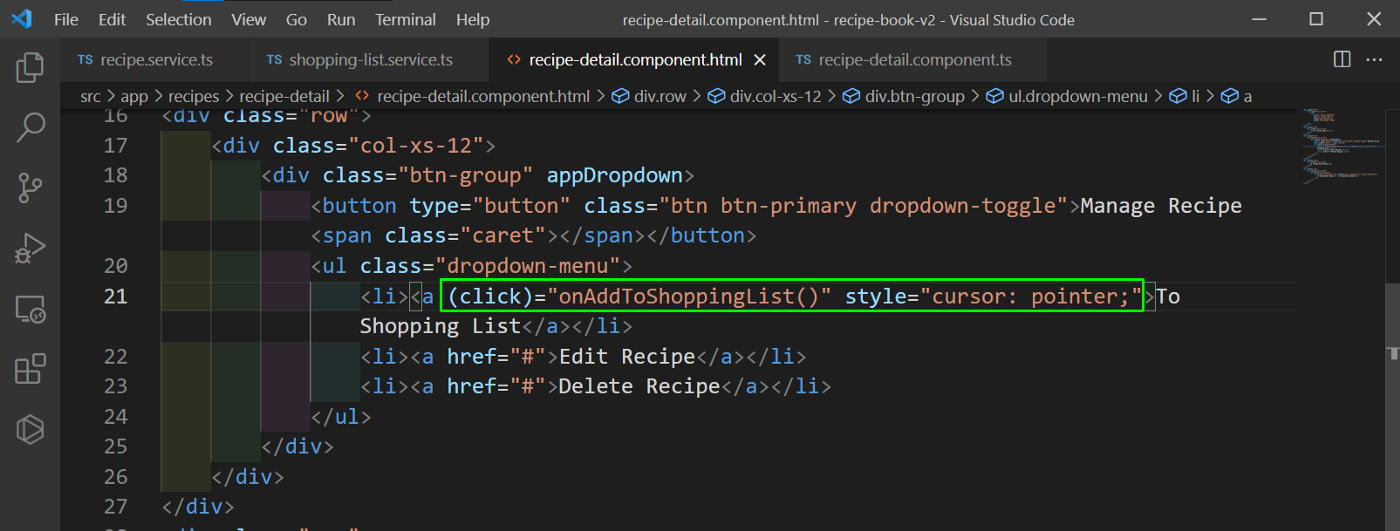
Task: Open the Remote Explorer view
Action: click(30, 309)
